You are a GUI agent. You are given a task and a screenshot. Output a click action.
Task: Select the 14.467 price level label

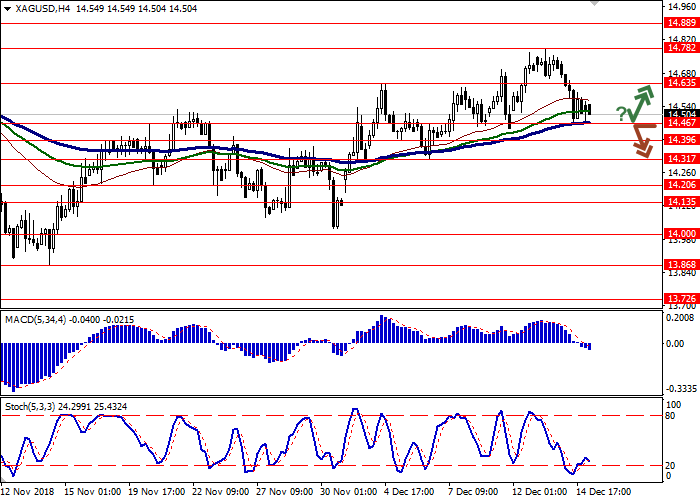681,123
